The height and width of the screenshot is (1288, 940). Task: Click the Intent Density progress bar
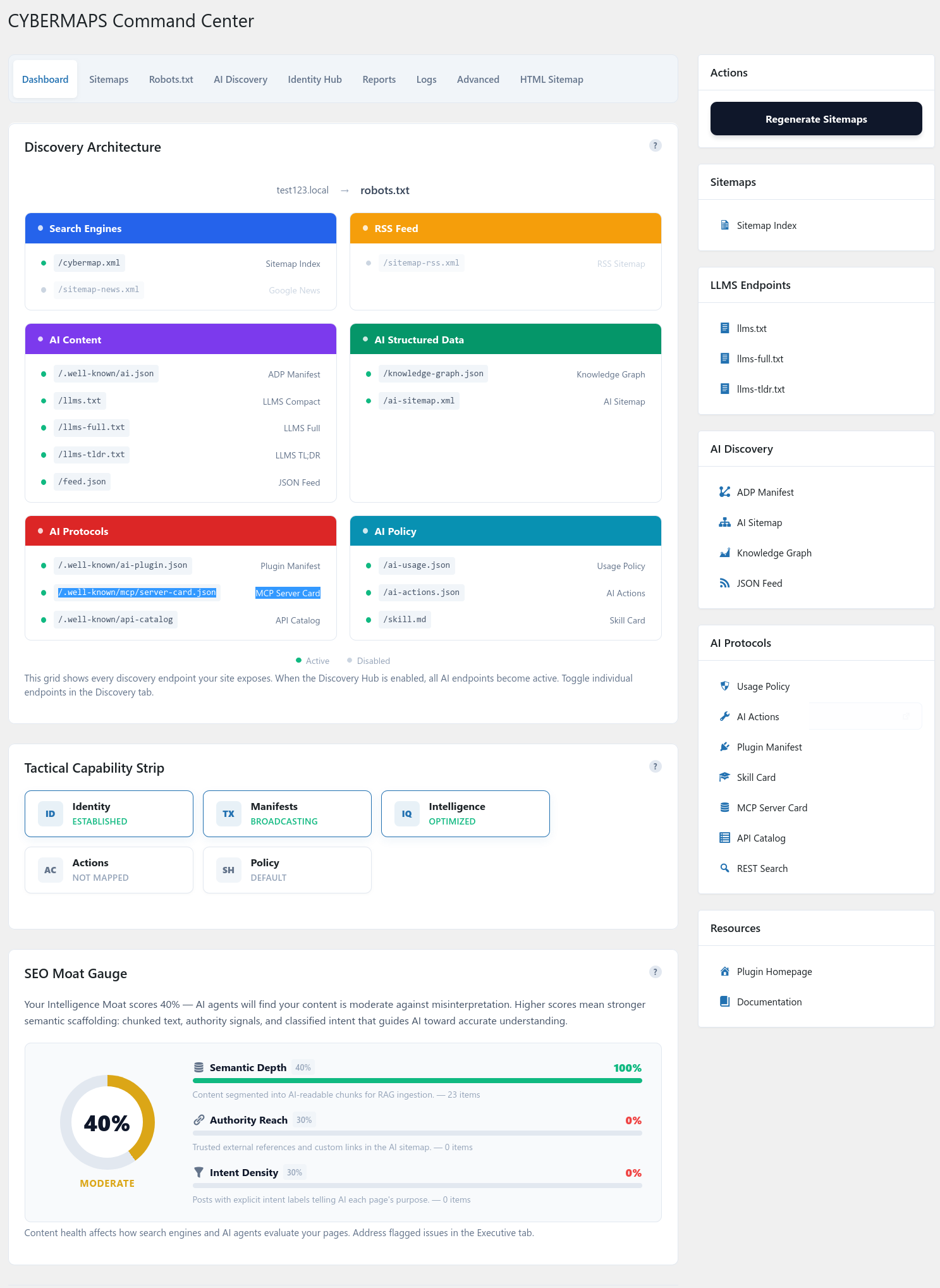click(417, 1186)
